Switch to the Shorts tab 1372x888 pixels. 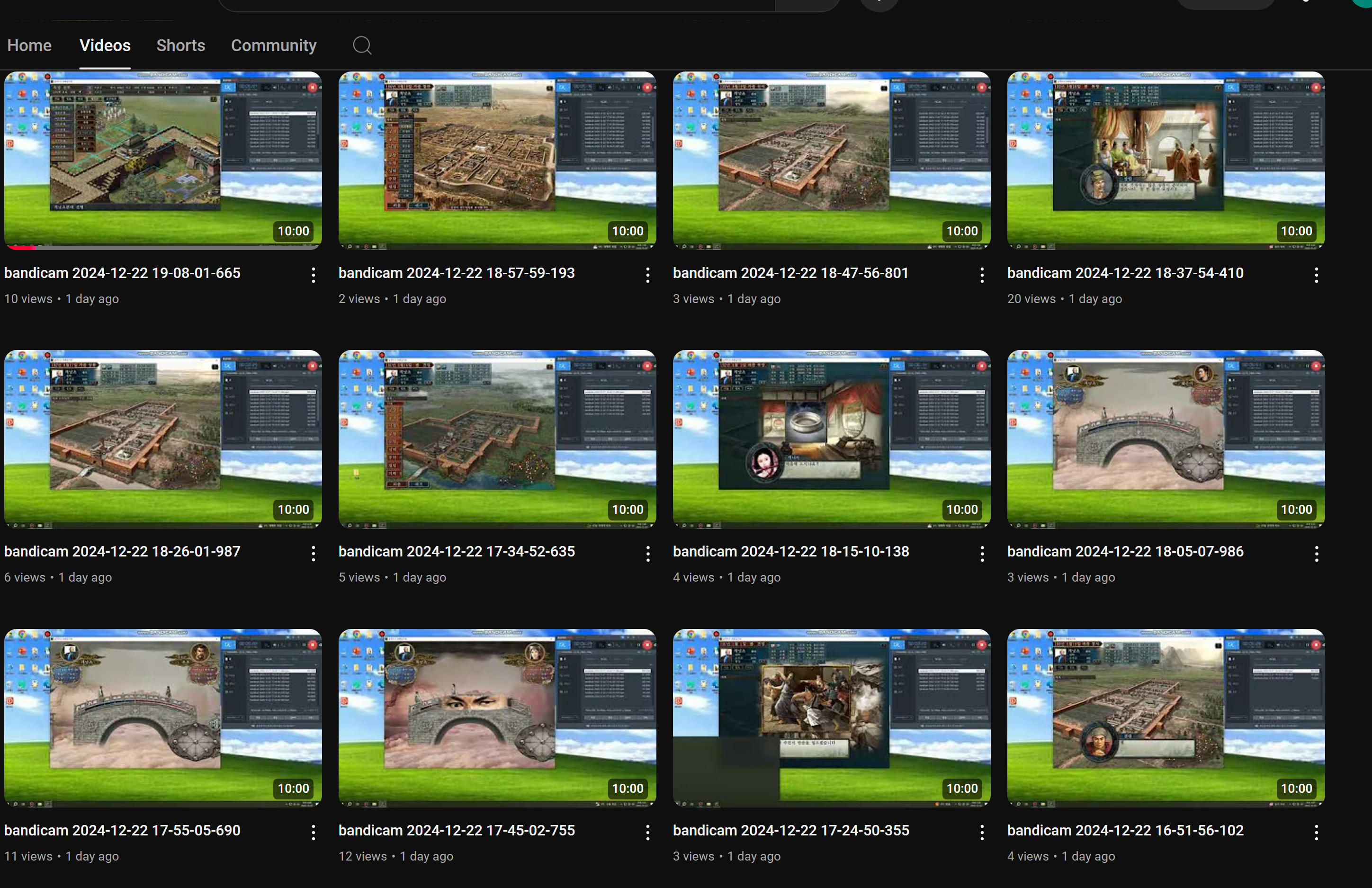pos(180,45)
